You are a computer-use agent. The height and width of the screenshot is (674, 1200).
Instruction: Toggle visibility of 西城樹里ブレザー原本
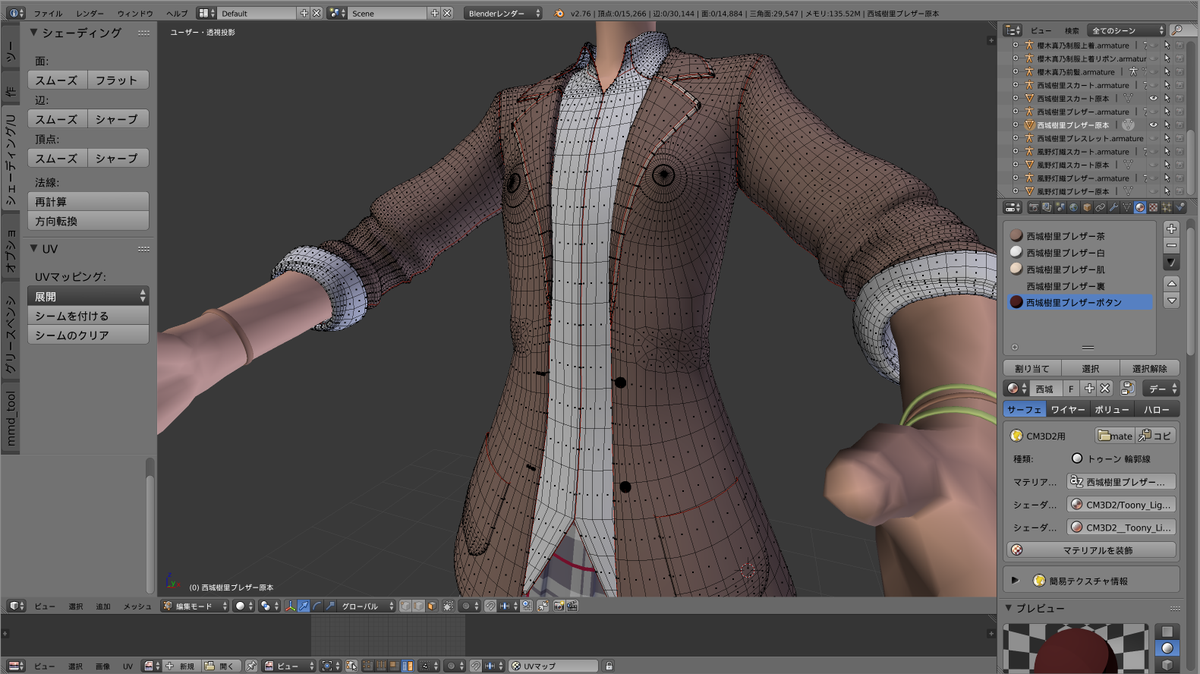tap(1154, 125)
